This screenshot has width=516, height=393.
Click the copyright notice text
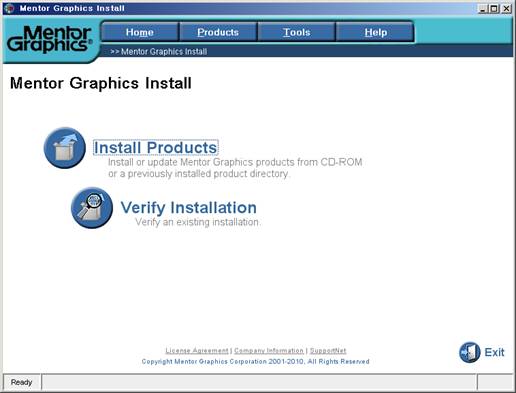coord(256,361)
